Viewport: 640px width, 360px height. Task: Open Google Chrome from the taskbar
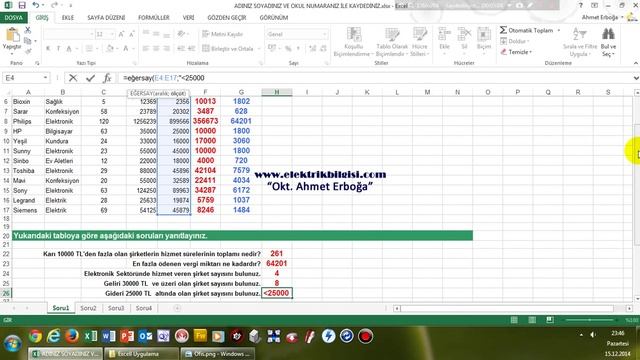35,336
